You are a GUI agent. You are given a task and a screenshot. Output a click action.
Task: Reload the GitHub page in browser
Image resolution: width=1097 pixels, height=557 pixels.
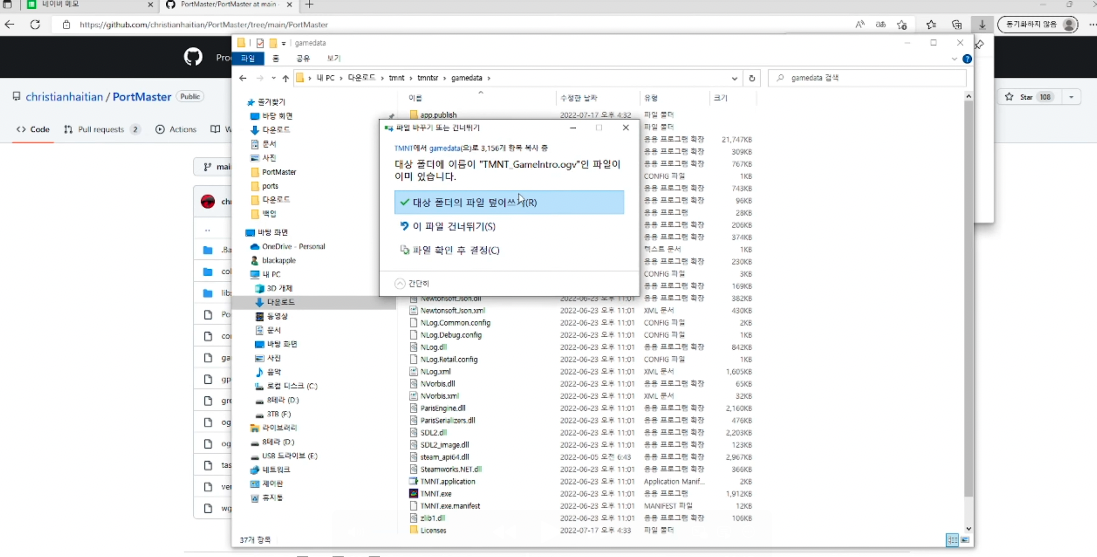point(35,24)
